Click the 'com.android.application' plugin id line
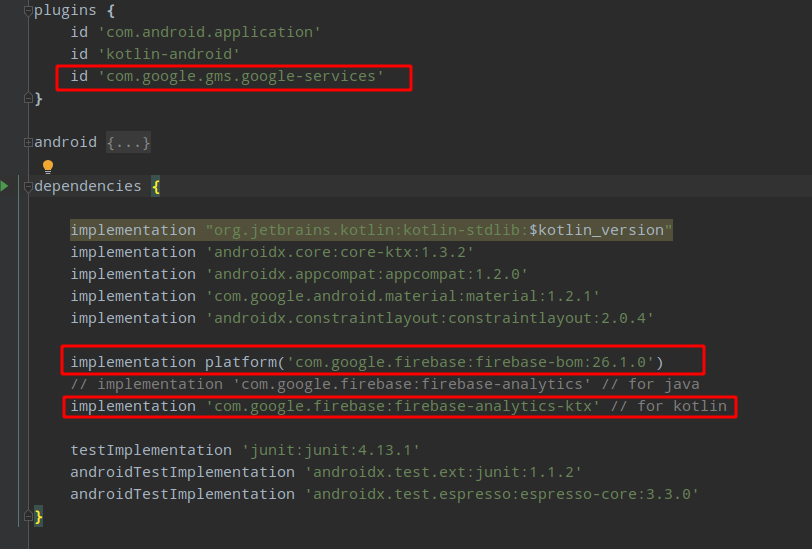812x549 pixels. (196, 32)
